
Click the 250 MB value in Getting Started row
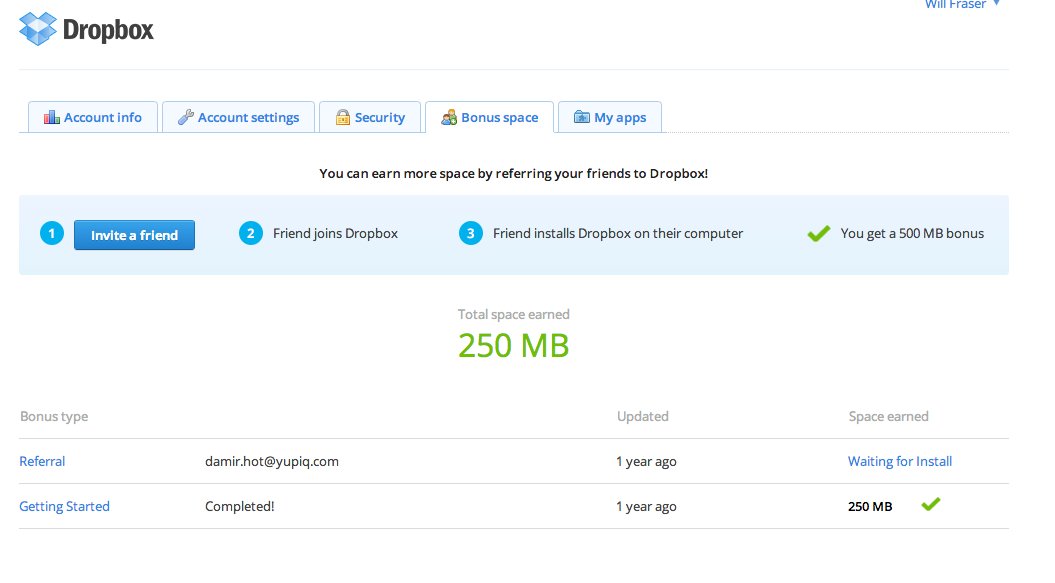[x=870, y=506]
